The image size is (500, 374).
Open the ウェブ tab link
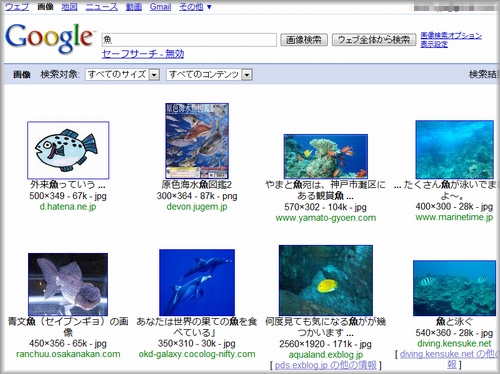[x=17, y=7]
